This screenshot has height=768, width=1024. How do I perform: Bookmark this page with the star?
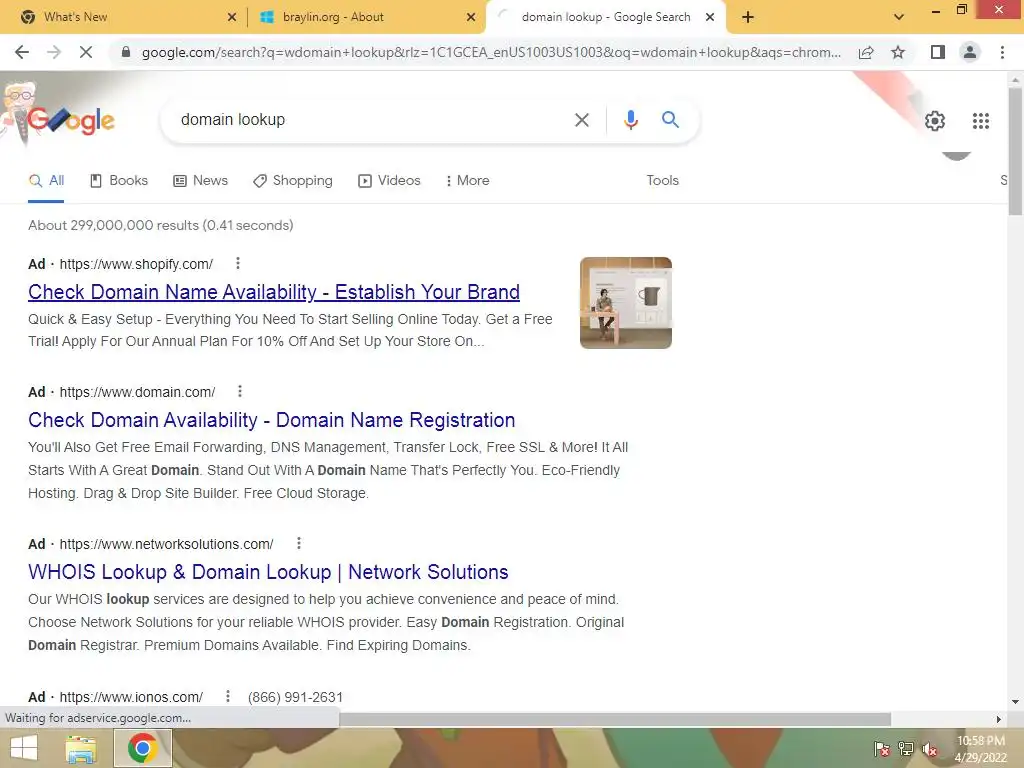click(x=898, y=52)
